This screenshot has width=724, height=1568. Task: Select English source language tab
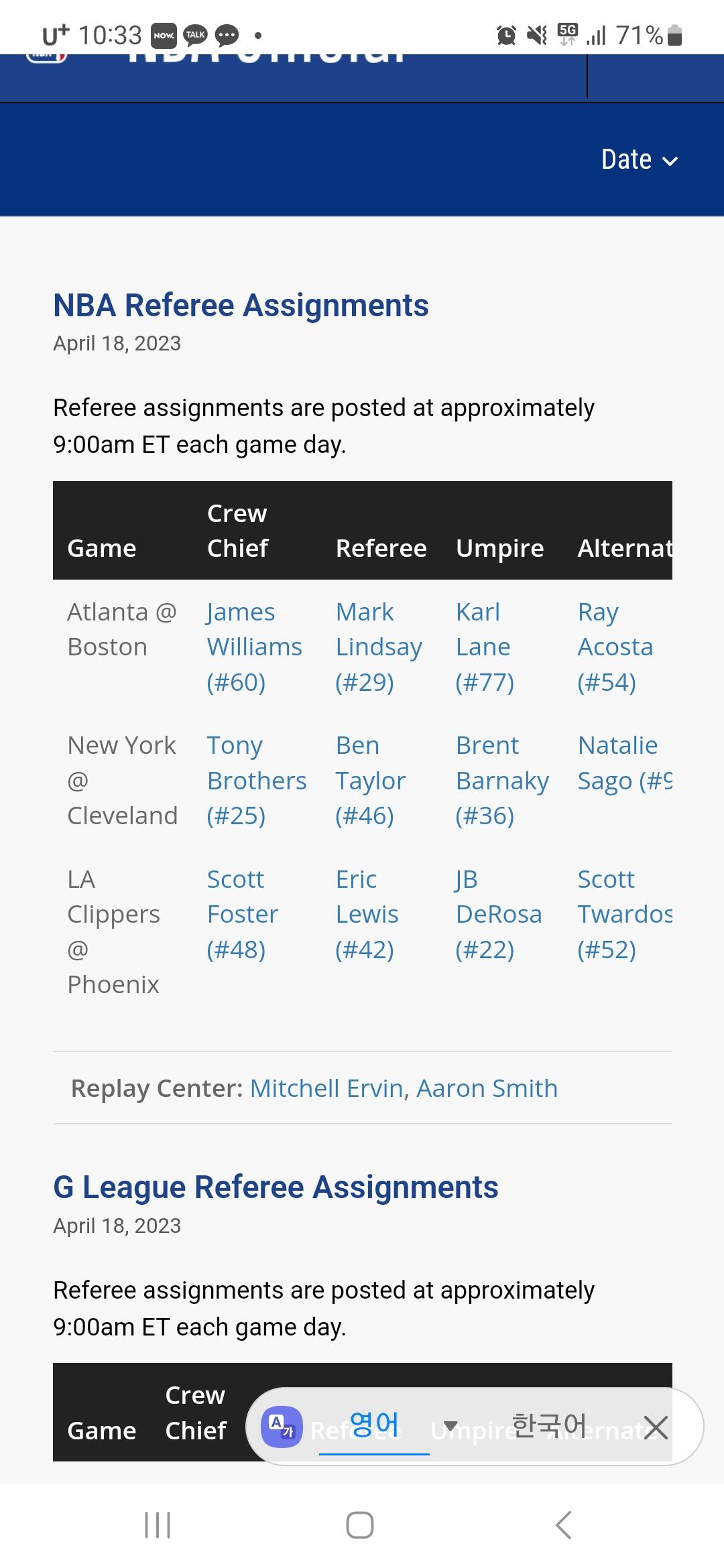373,1425
